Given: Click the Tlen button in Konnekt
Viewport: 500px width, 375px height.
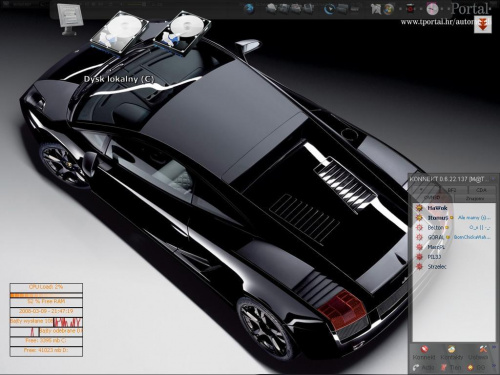Looking at the screenshot, I should [451, 367].
